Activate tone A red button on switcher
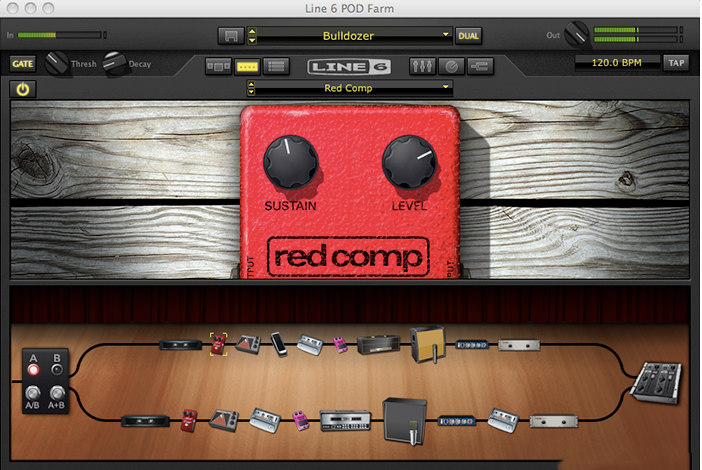The height and width of the screenshot is (470, 702). pos(33,370)
